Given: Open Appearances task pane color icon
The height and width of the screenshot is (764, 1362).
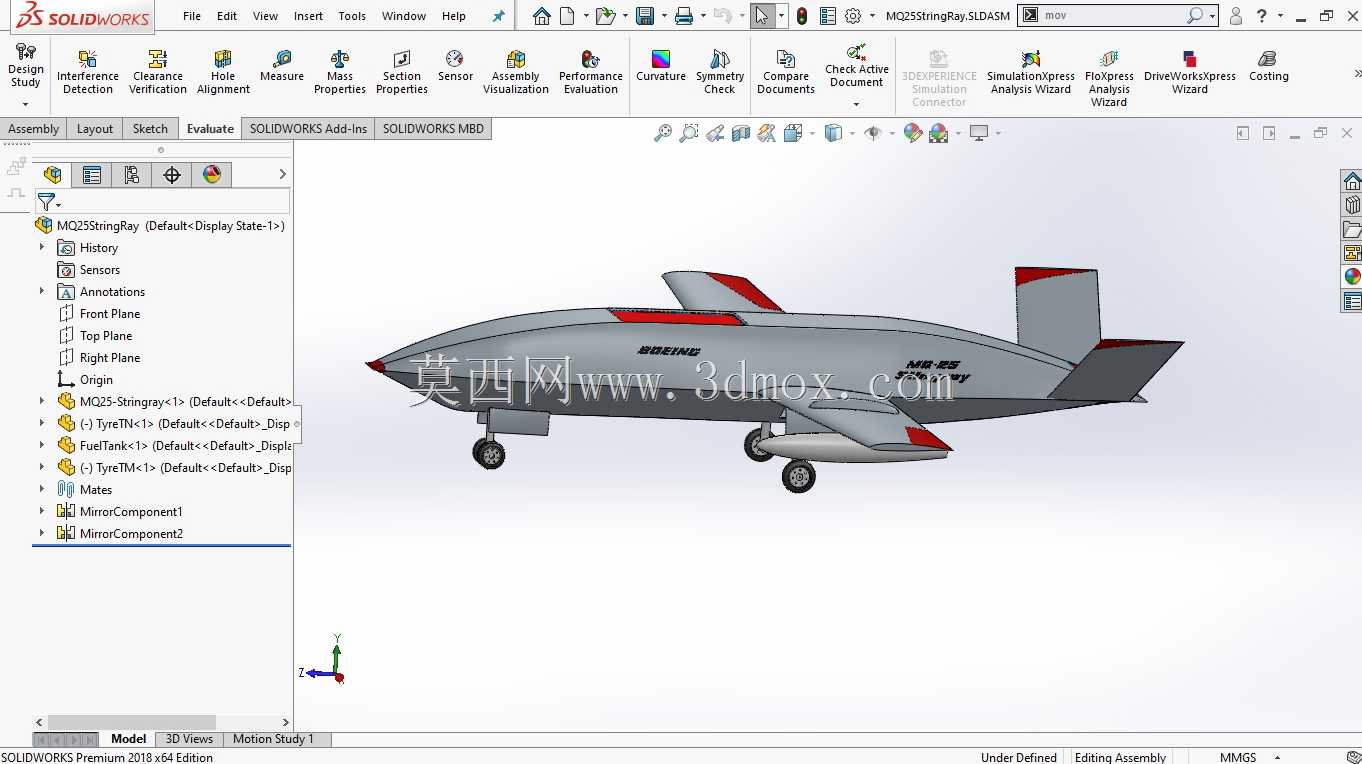Looking at the screenshot, I should pyautogui.click(x=1352, y=277).
